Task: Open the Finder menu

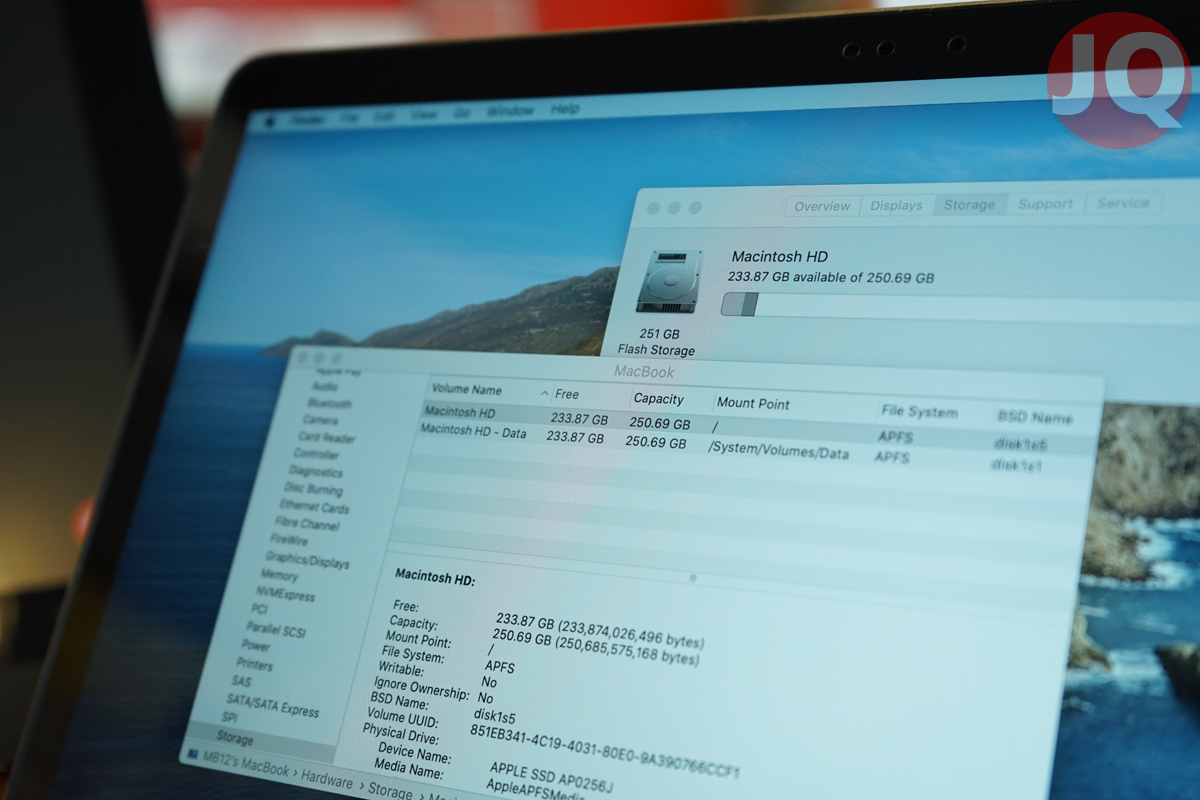Action: click(308, 119)
